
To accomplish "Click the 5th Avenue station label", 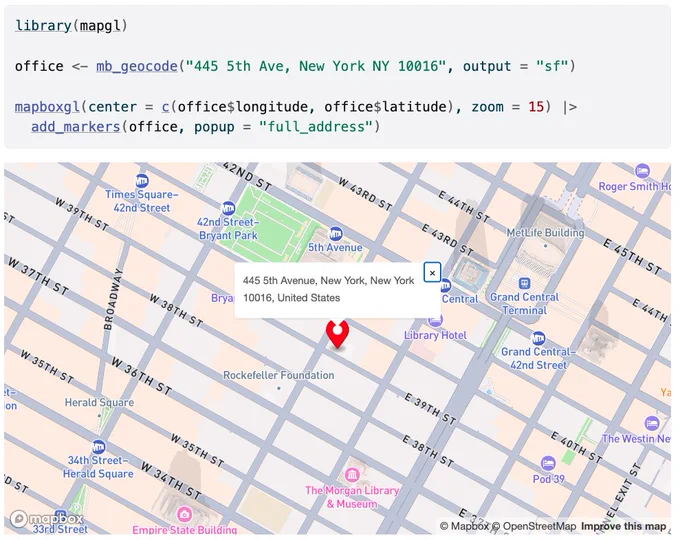I will pyautogui.click(x=335, y=247).
